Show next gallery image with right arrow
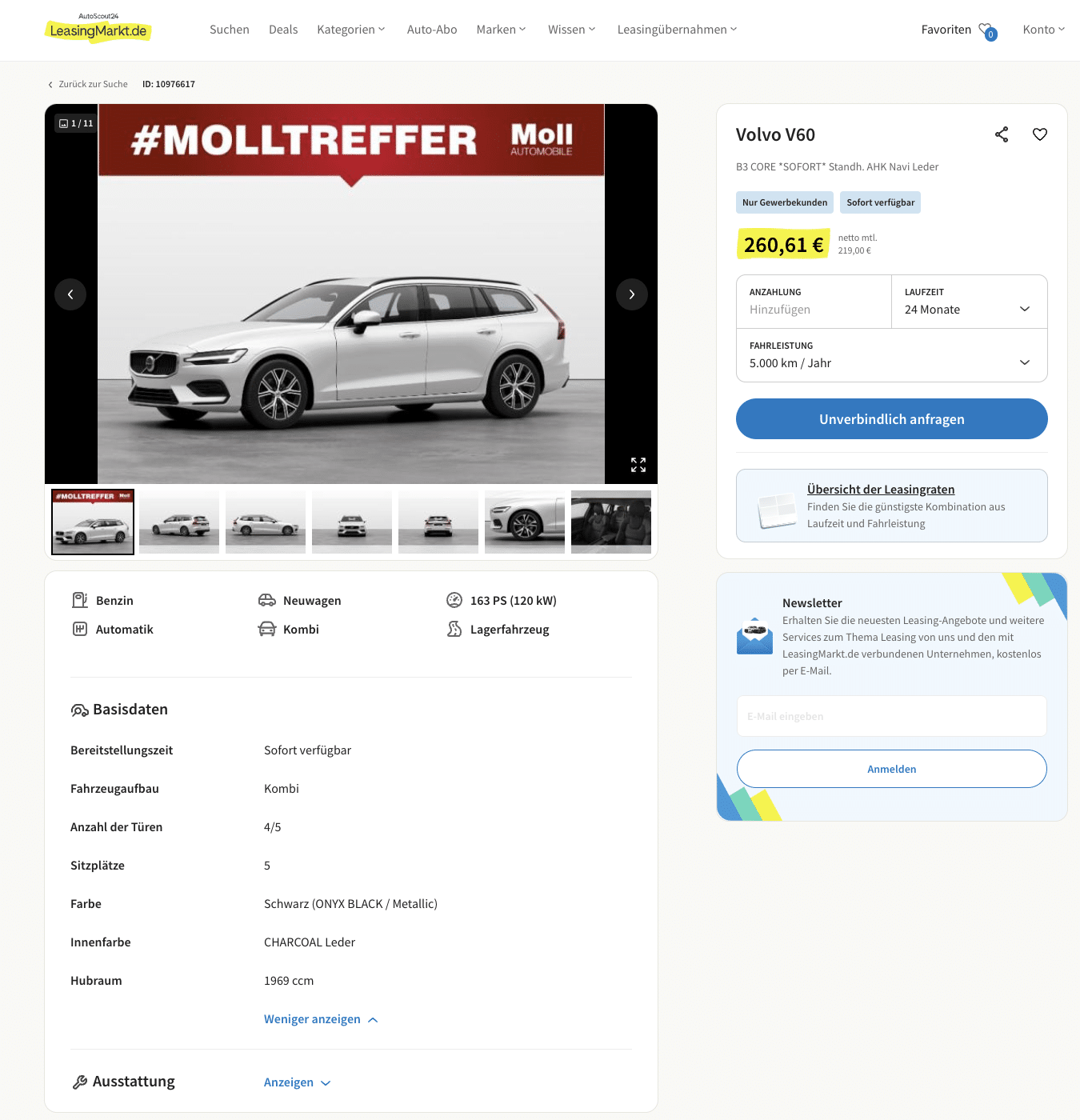Viewport: 1080px width, 1120px height. coord(632,294)
